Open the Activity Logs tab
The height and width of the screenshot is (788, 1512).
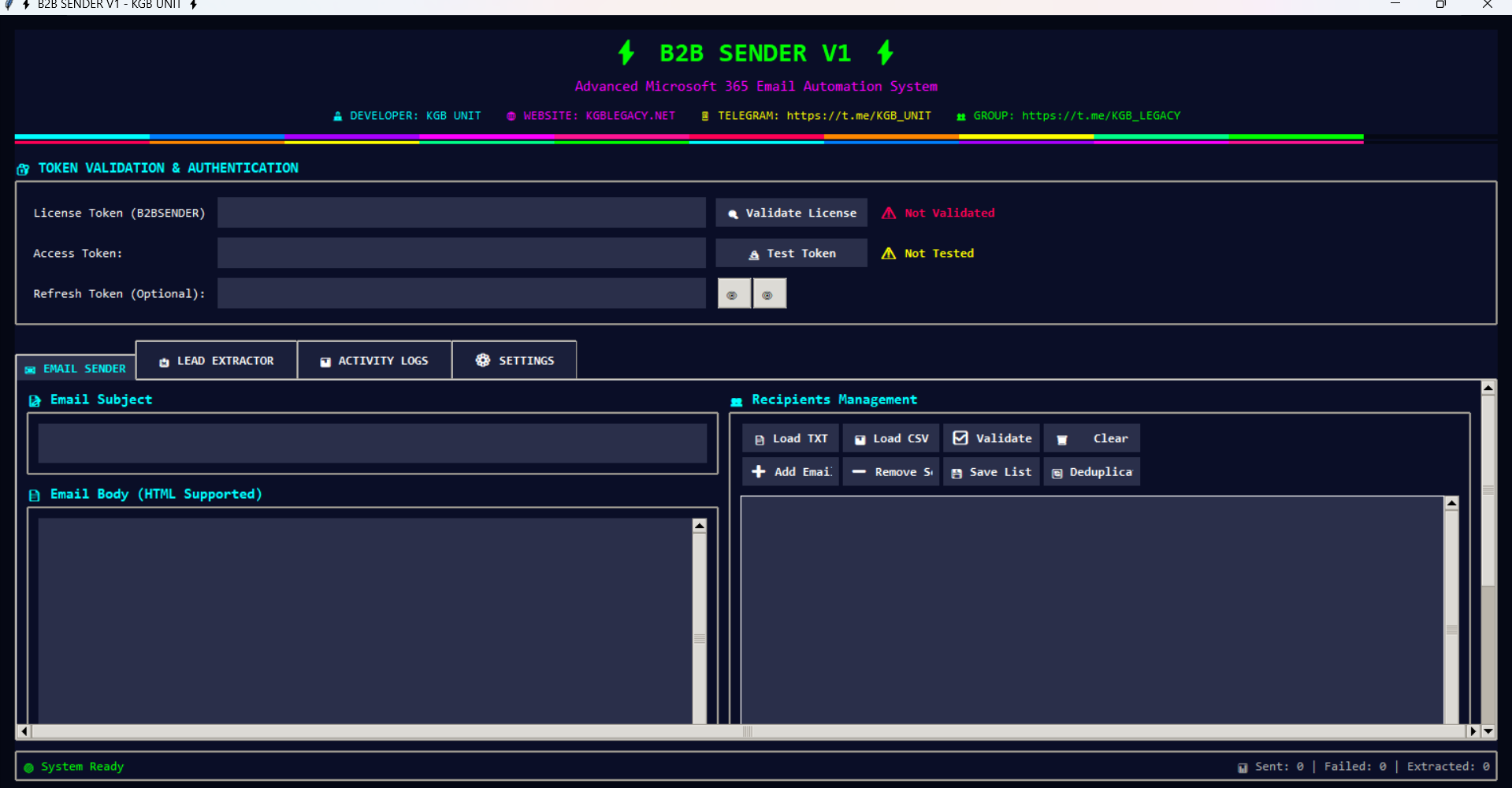[x=374, y=360]
